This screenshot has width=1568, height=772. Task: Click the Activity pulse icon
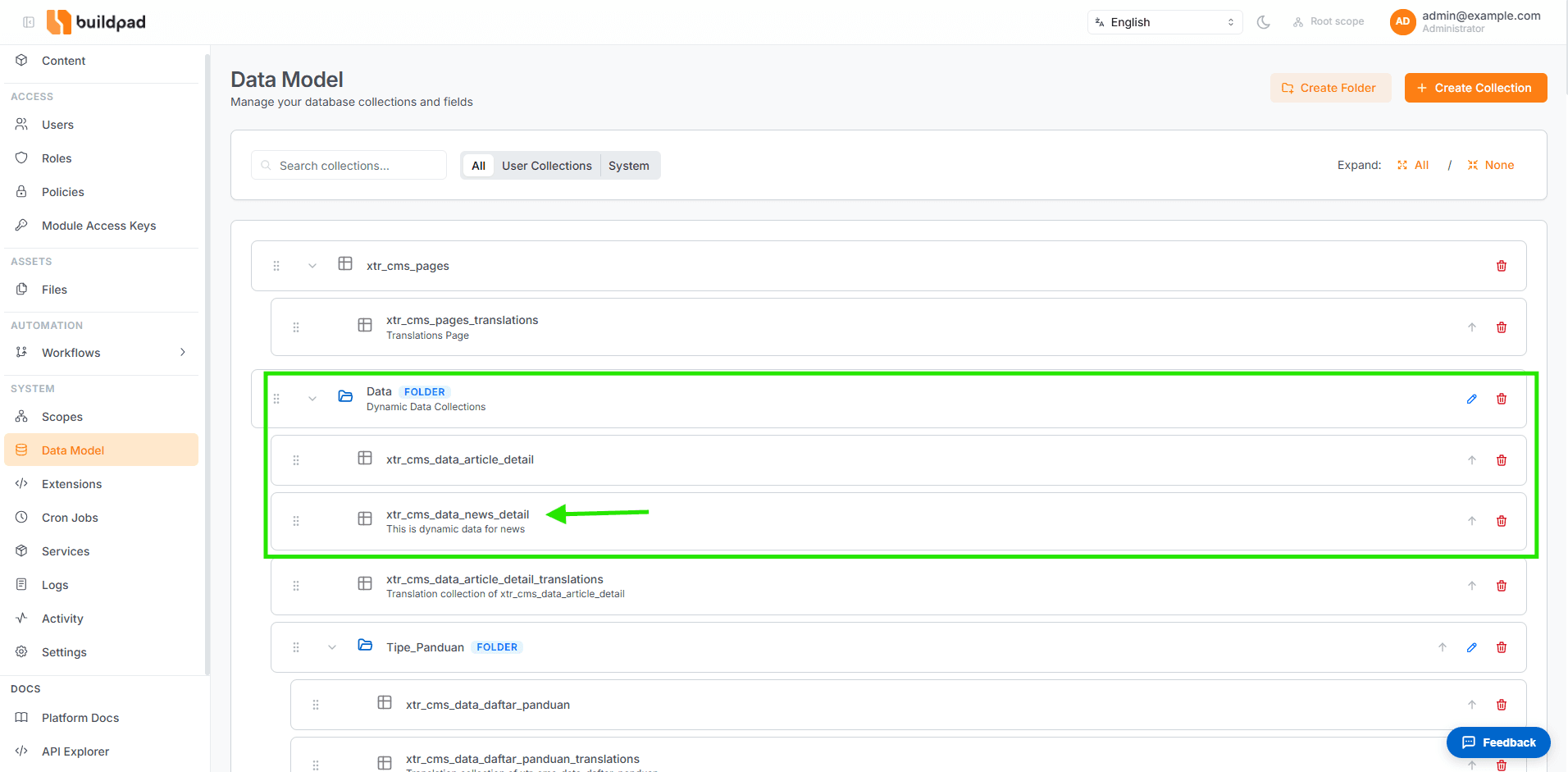pyautogui.click(x=21, y=618)
